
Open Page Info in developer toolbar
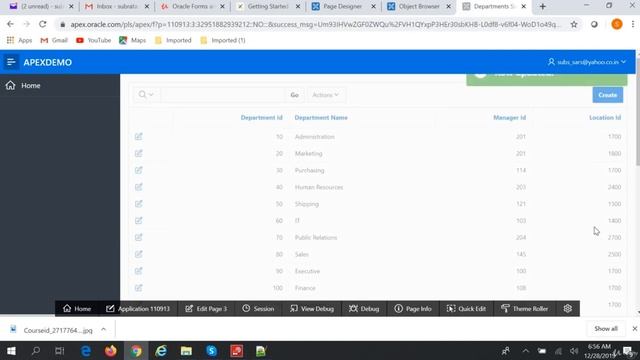click(x=413, y=309)
